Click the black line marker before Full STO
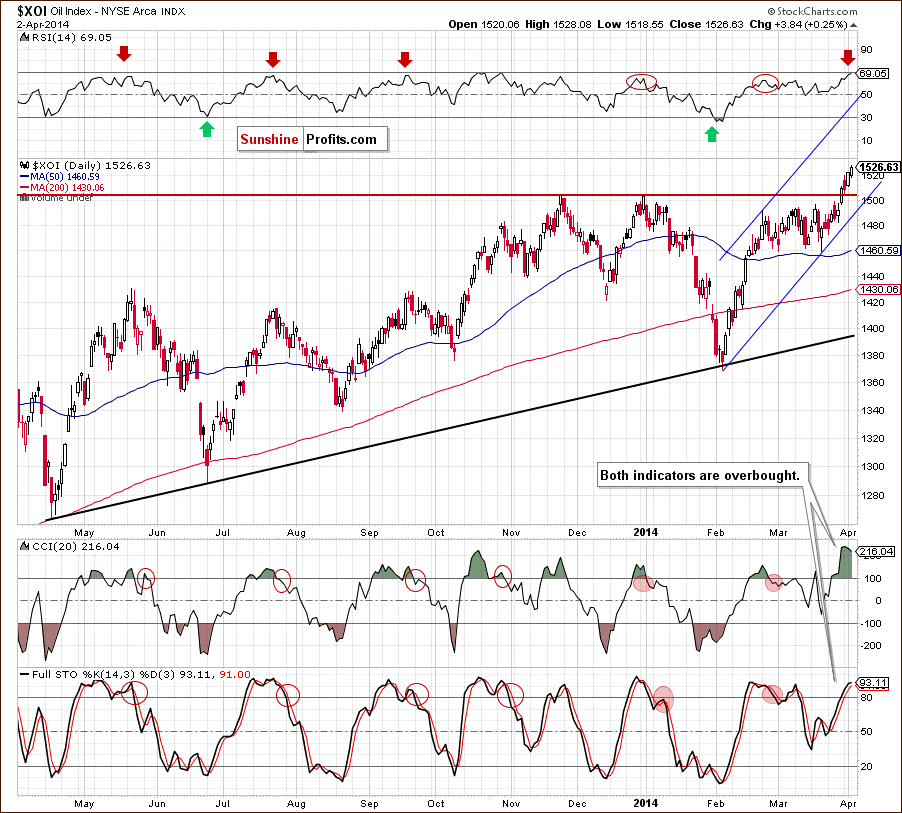Viewport: 902px width, 813px height. [25, 674]
